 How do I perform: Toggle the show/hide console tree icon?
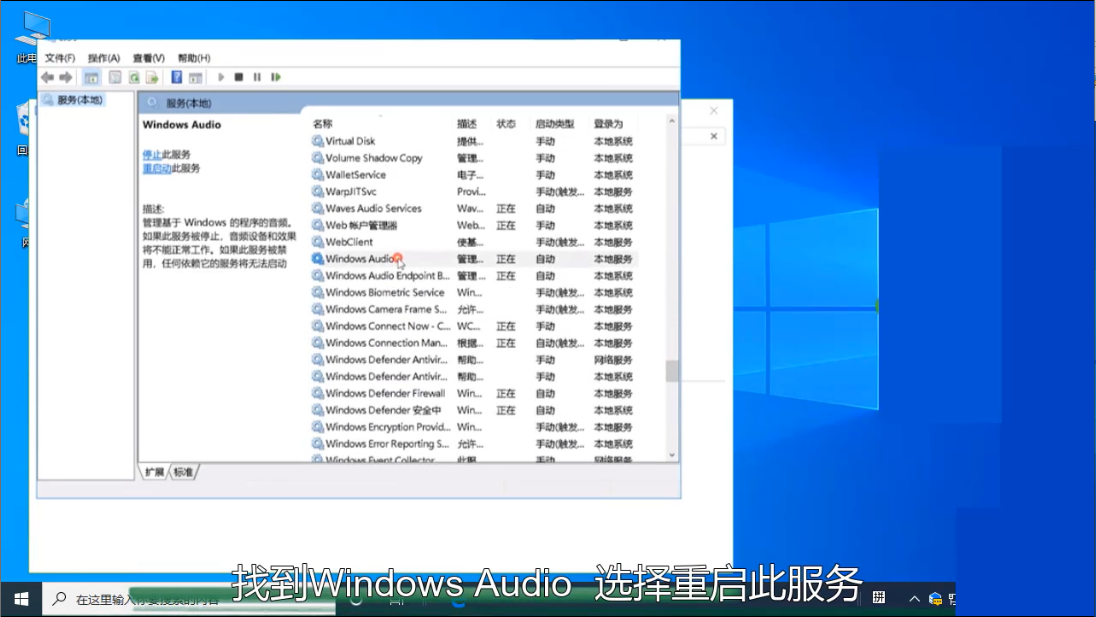point(92,77)
